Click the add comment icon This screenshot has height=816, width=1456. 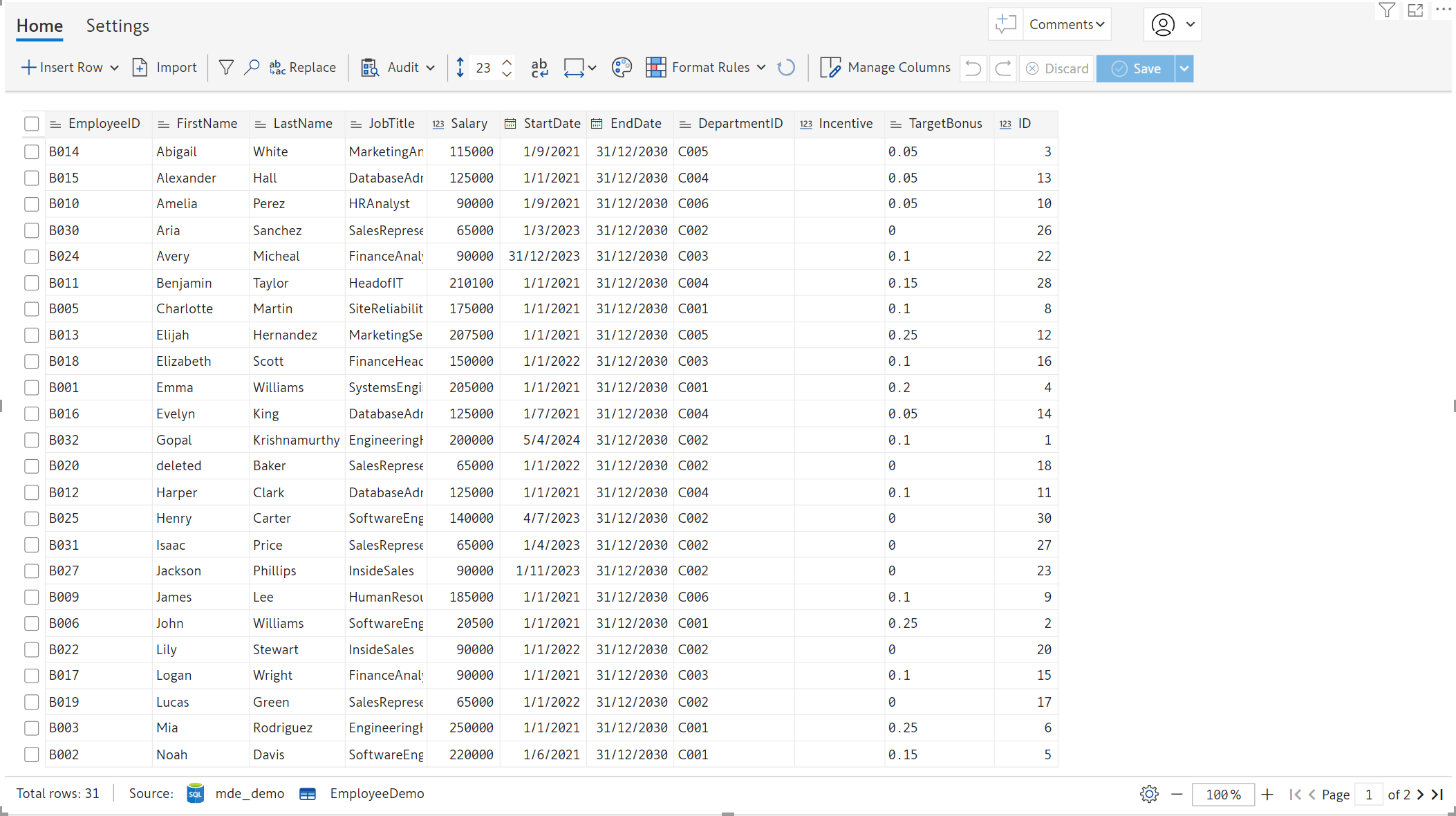(1005, 25)
